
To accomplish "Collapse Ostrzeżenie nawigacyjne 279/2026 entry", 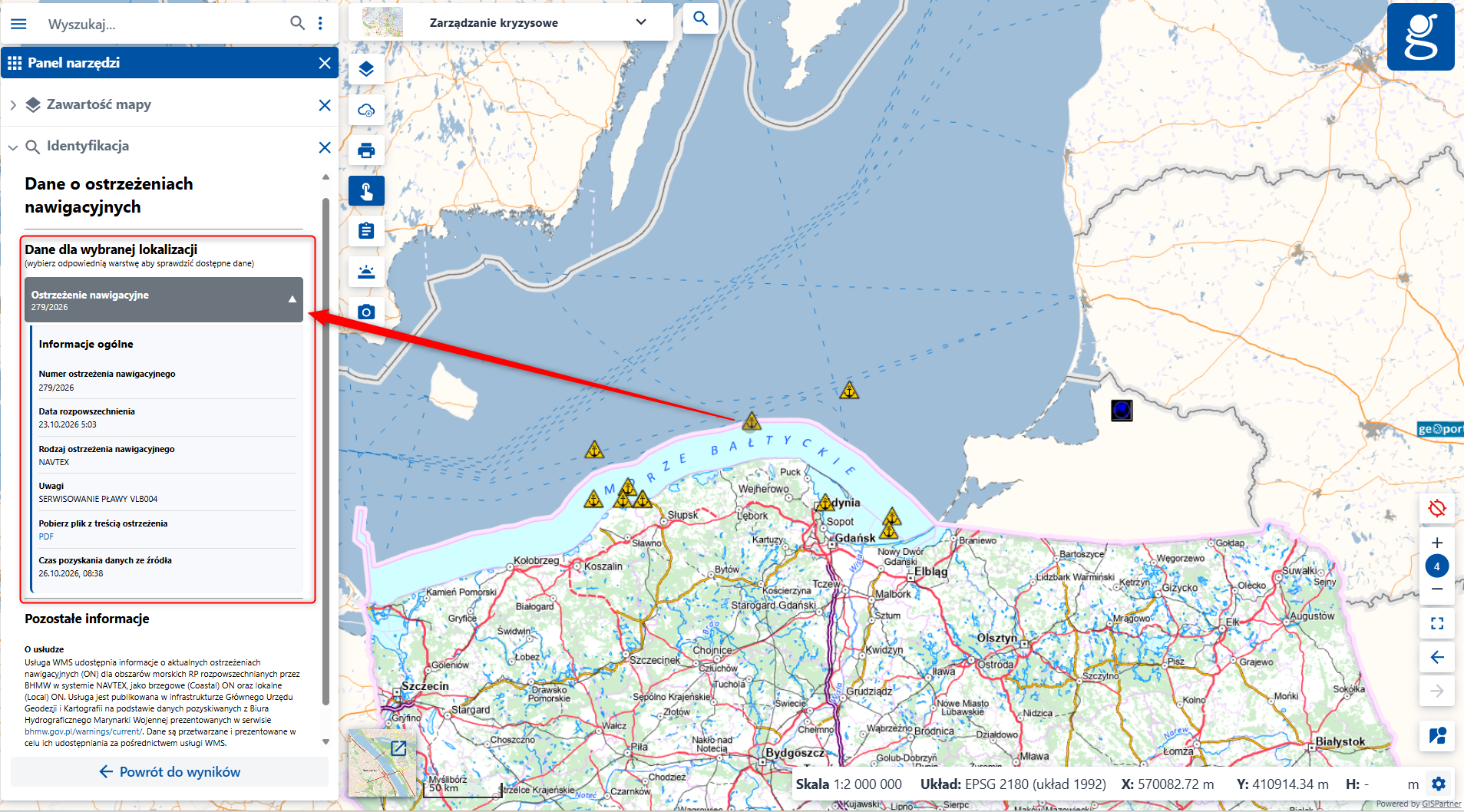I will click(x=164, y=299).
